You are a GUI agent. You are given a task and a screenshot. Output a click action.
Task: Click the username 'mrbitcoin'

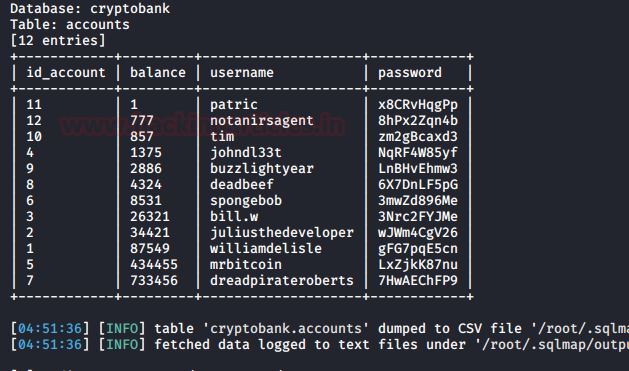(x=246, y=264)
